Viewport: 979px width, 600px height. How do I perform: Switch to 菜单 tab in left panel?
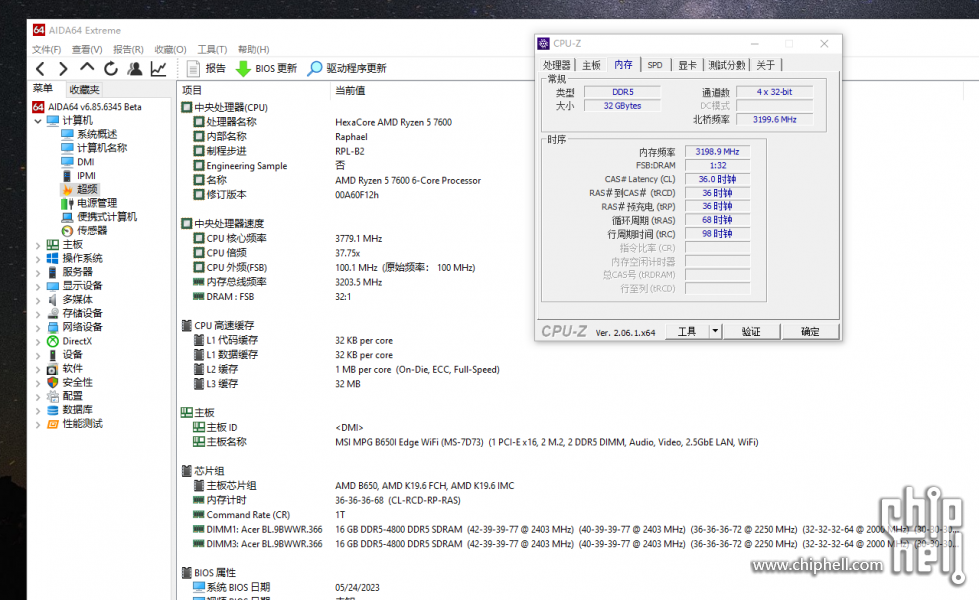(43, 89)
